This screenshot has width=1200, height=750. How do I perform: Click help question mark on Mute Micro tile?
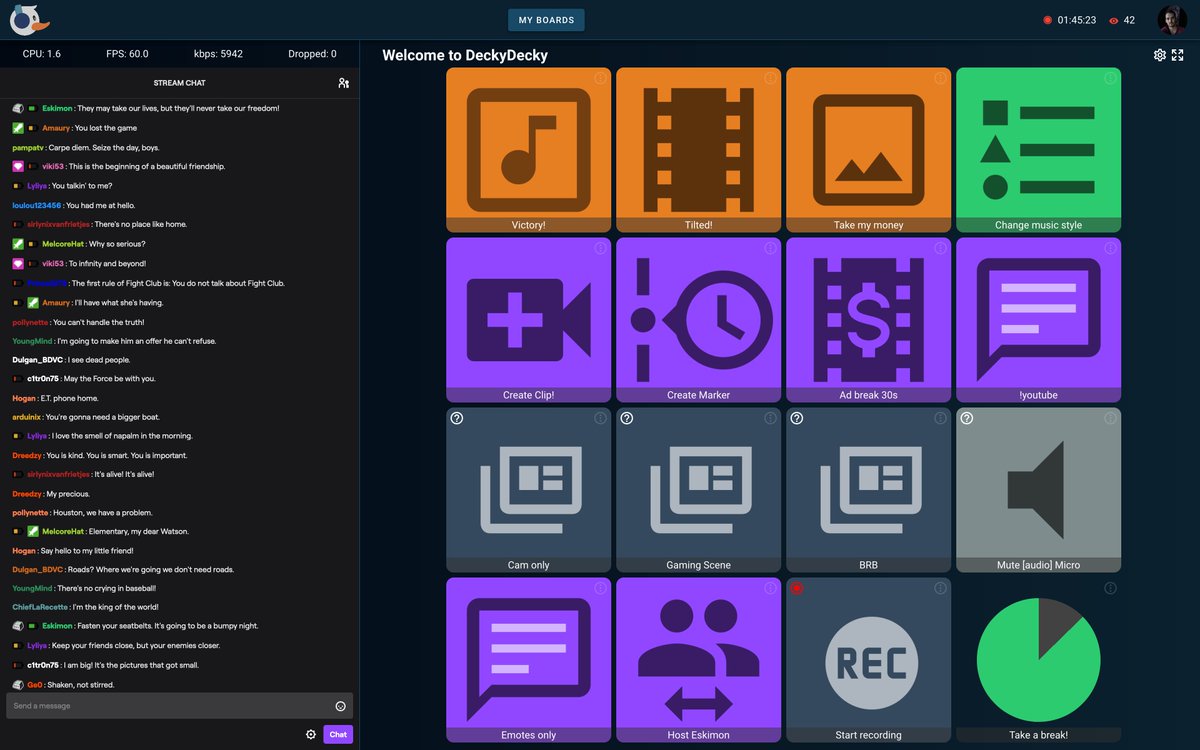(x=967, y=418)
